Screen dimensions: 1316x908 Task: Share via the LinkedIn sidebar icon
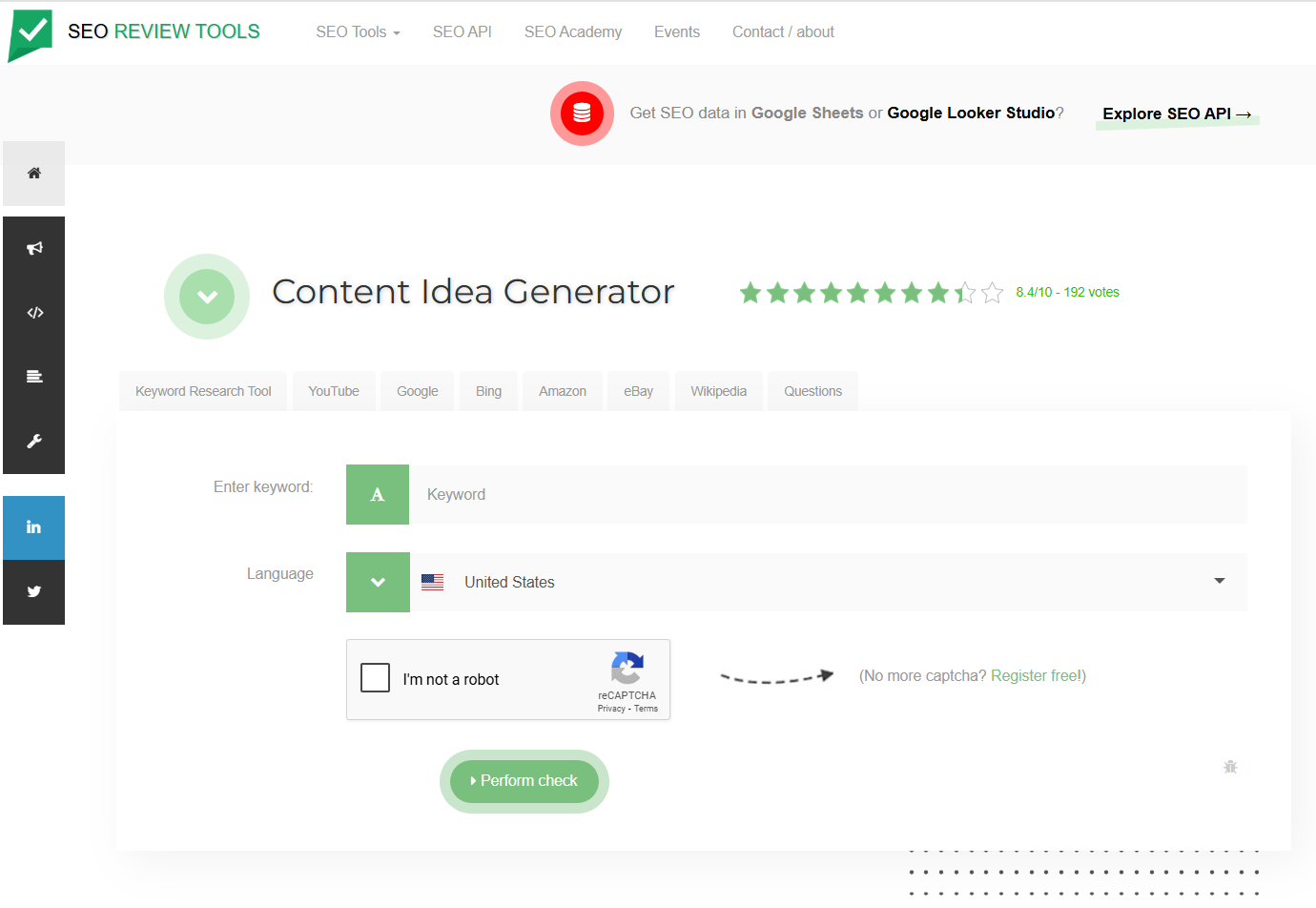tap(34, 527)
